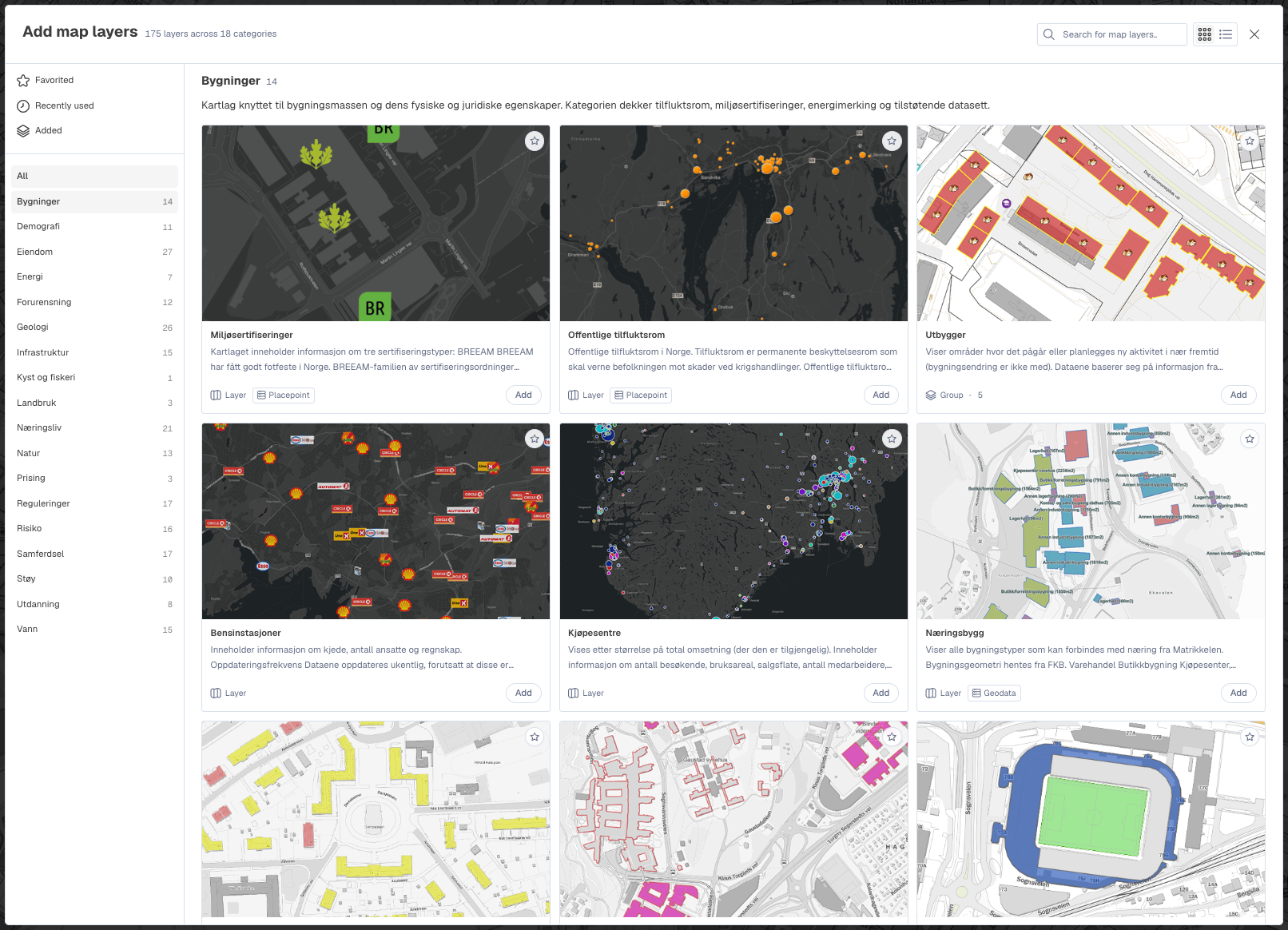
Task: Select the Eiendom category
Action: click(x=94, y=252)
